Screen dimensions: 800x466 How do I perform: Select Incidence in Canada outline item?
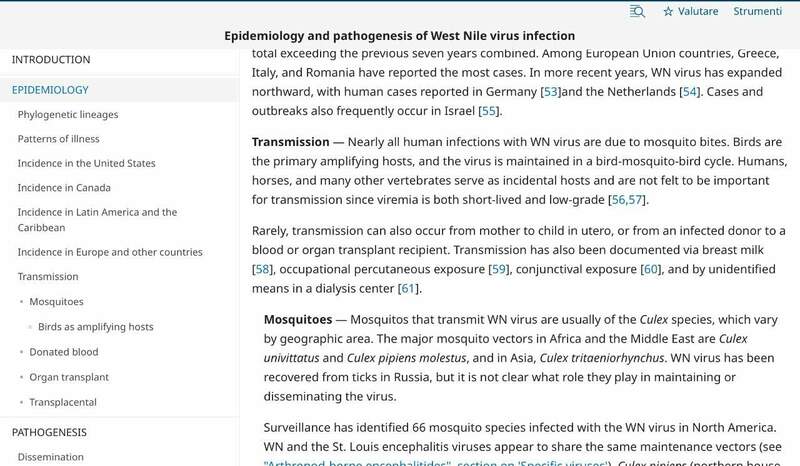tap(64, 188)
